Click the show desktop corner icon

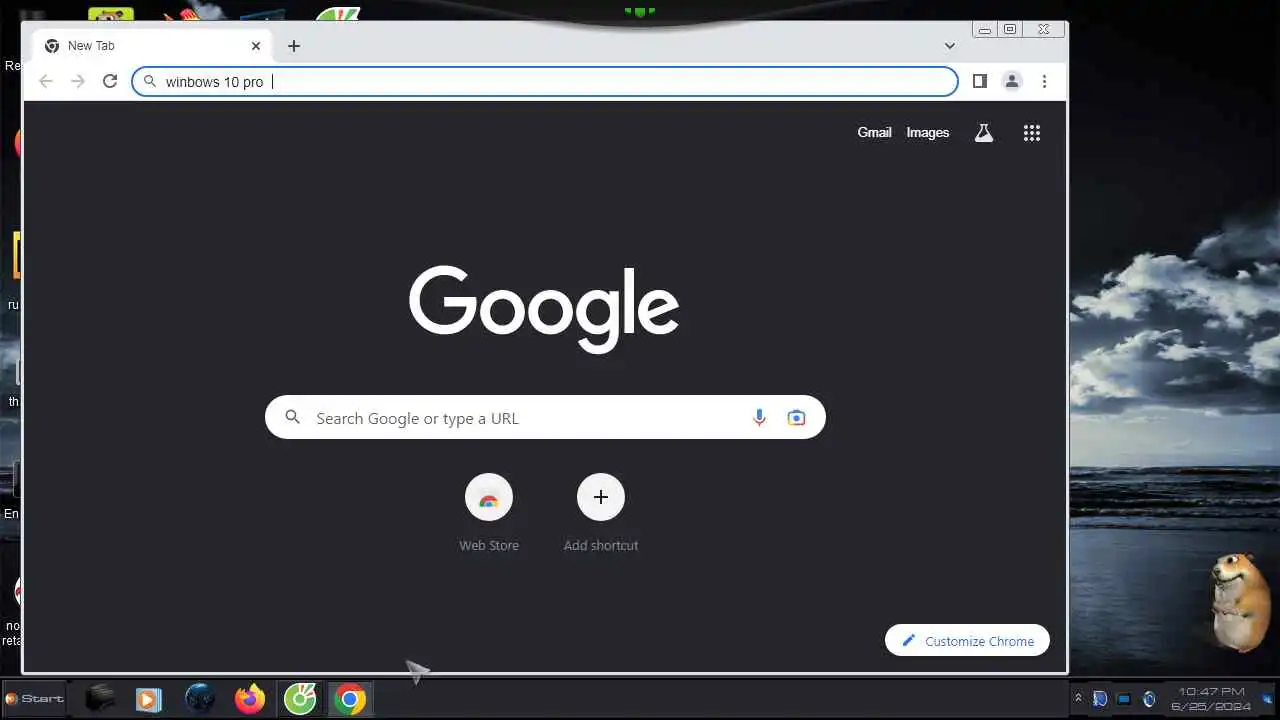click(x=1267, y=698)
